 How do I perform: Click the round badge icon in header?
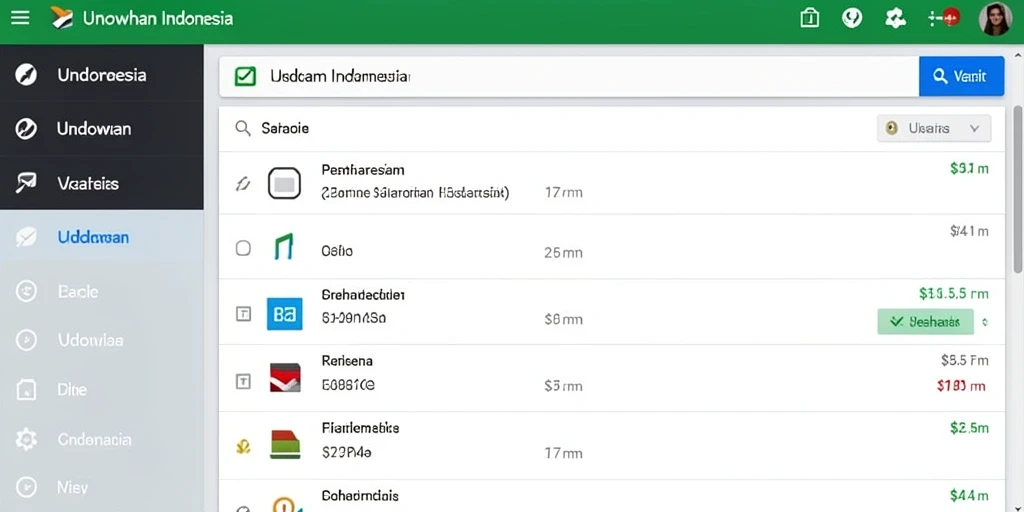coord(852,18)
